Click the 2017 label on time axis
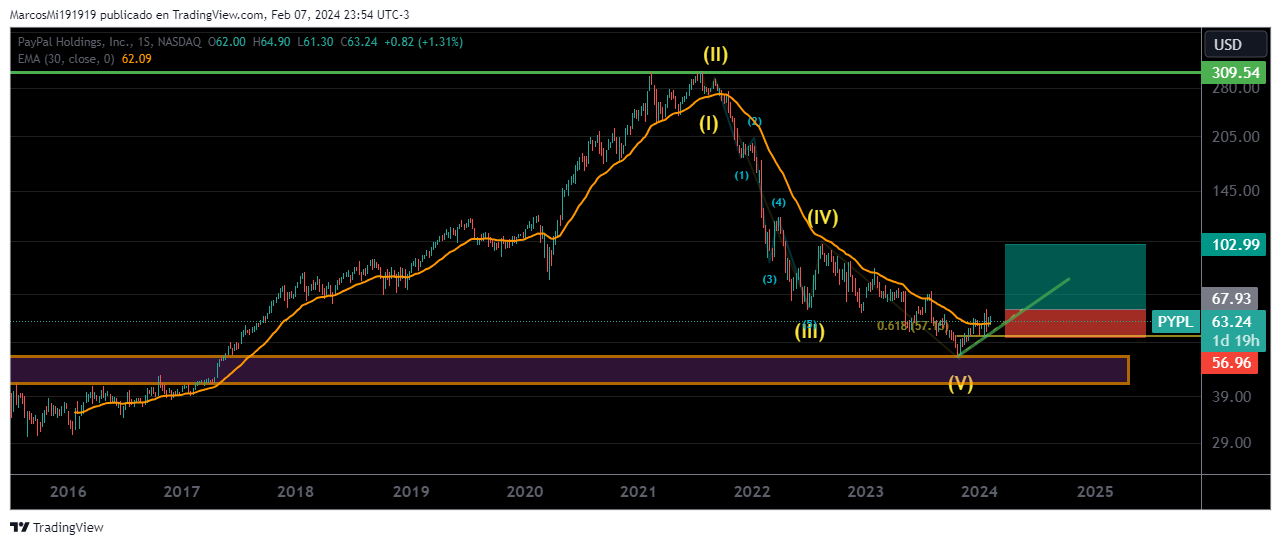1281x545 pixels. click(181, 492)
